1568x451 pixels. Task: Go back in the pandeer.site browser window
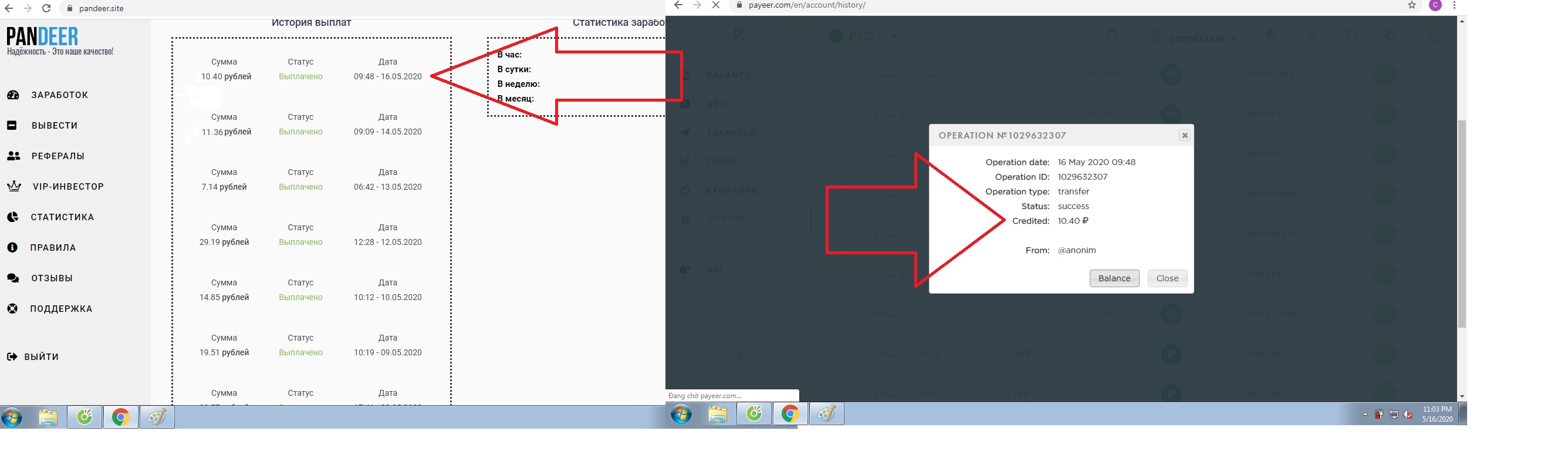[9, 9]
